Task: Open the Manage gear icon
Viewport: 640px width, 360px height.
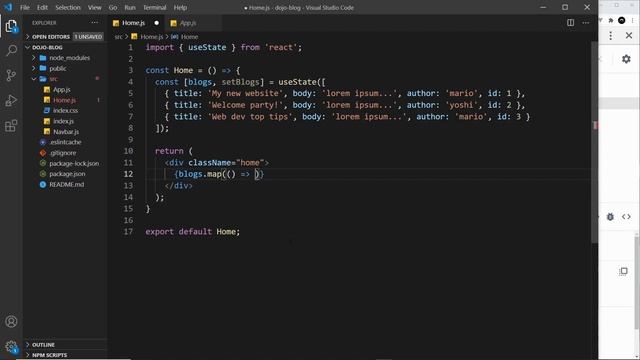Action: [11, 347]
